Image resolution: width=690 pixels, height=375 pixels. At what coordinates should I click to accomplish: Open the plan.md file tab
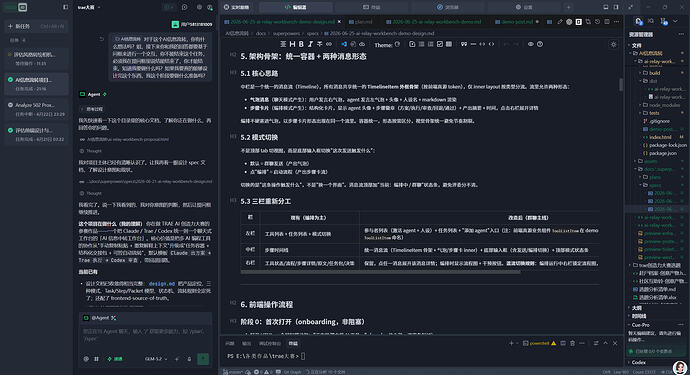tap(360, 22)
